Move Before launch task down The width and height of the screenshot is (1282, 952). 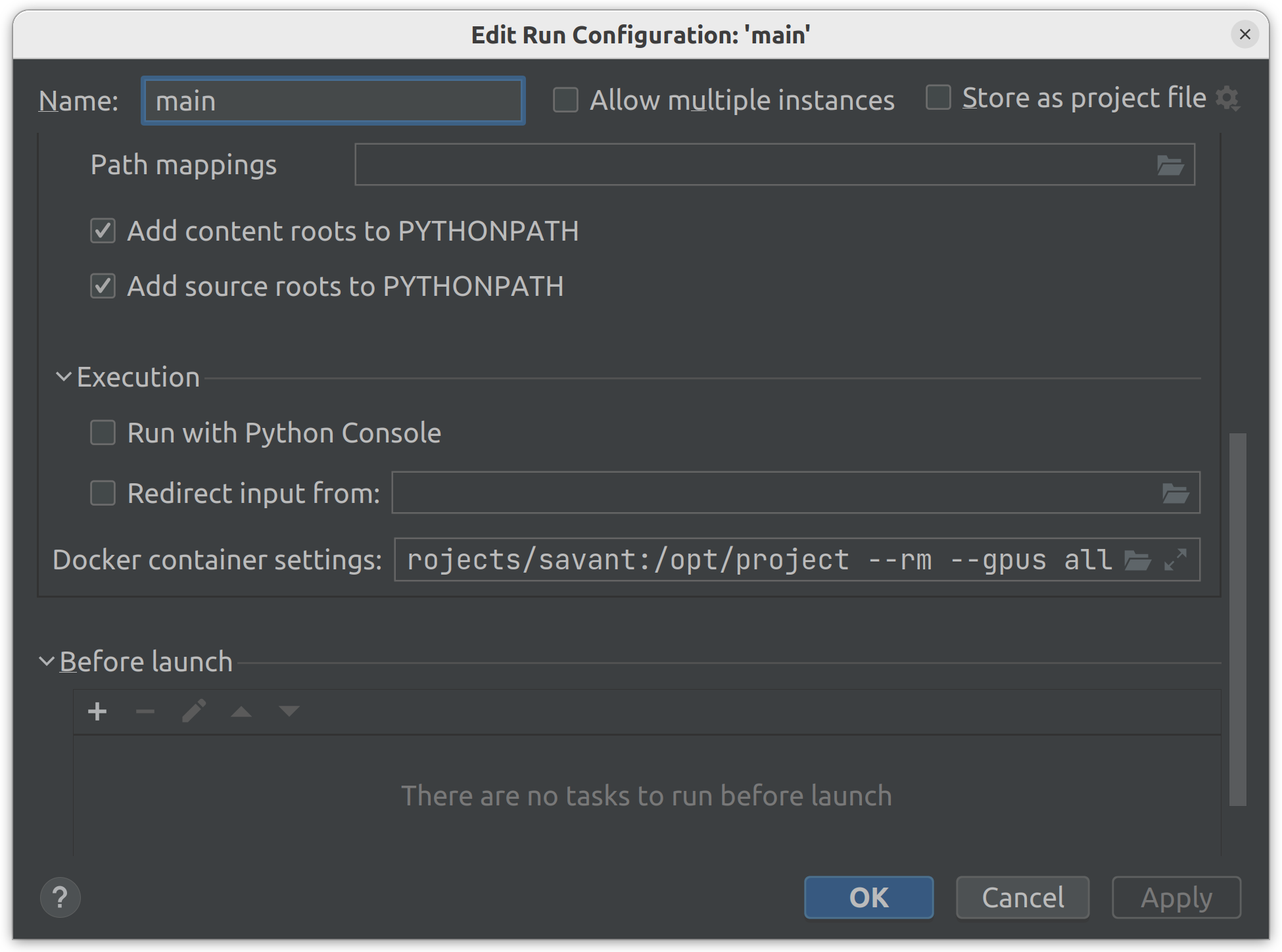tap(288, 711)
